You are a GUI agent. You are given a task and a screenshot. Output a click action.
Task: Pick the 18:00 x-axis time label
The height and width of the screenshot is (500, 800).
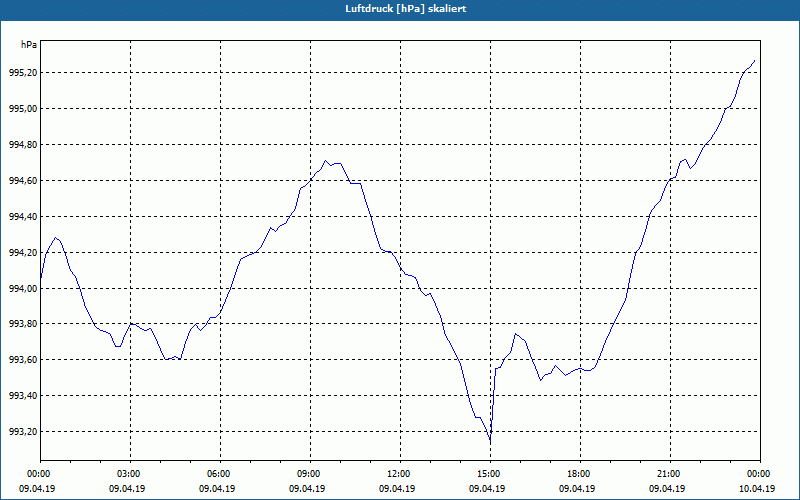(578, 474)
